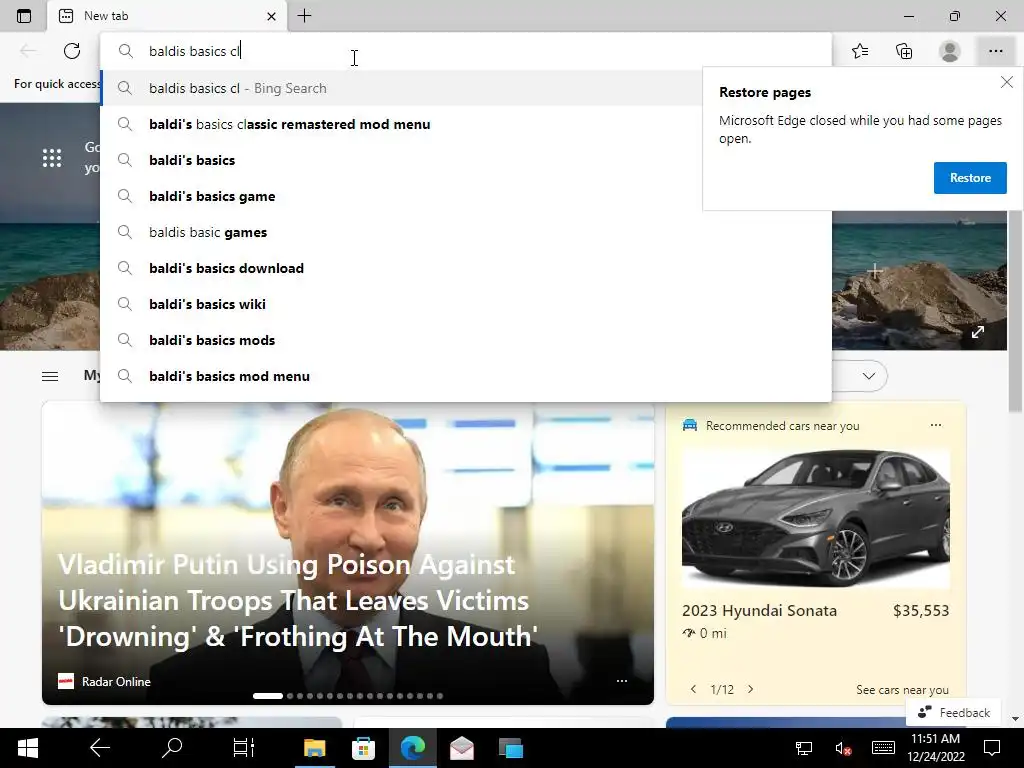Screen dimensions: 1024x768
Task: Open the app launcher grid icon
Action: pyautogui.click(x=52, y=158)
